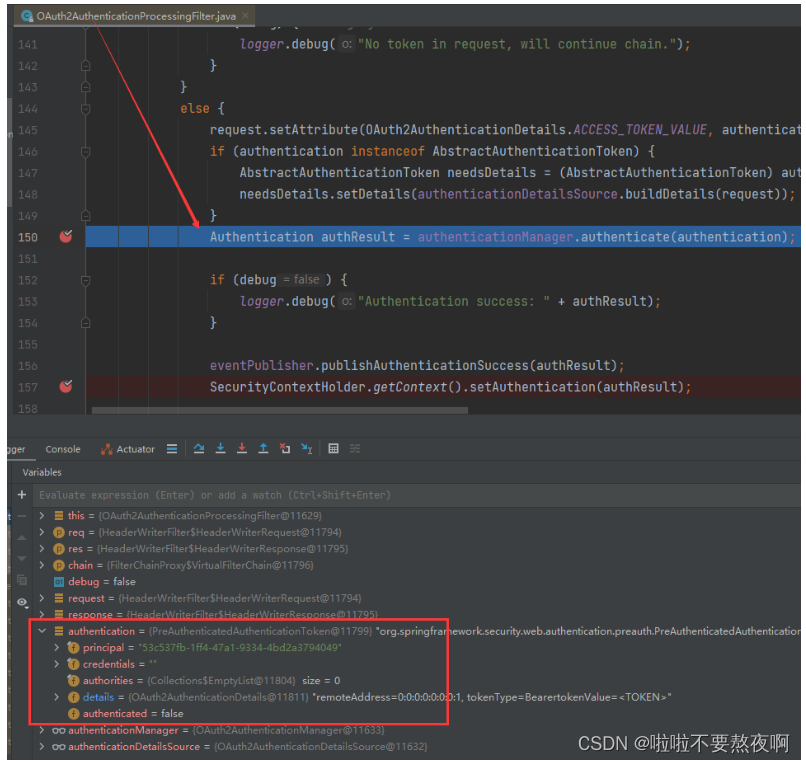Open the Actuator tab

click(x=128, y=449)
